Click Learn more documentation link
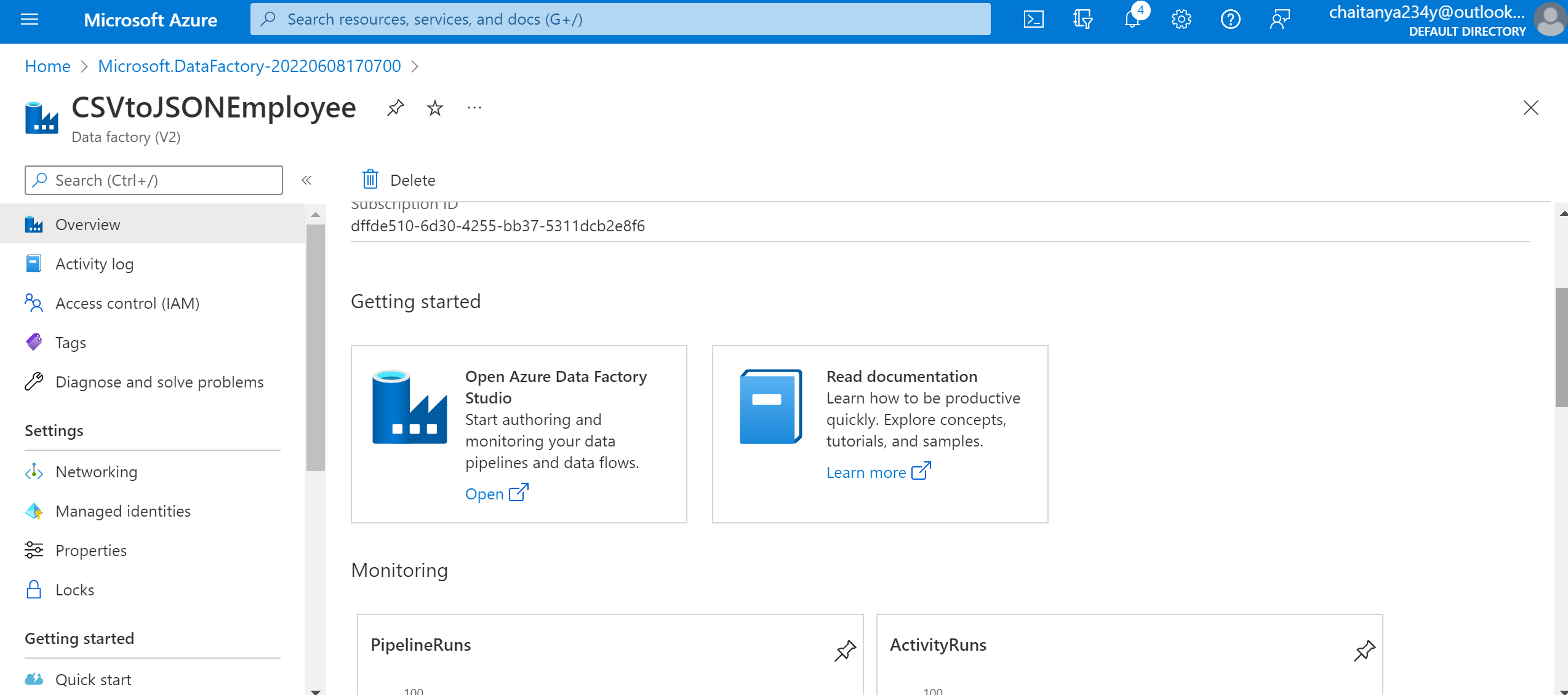This screenshot has width=1568, height=695. (x=878, y=472)
